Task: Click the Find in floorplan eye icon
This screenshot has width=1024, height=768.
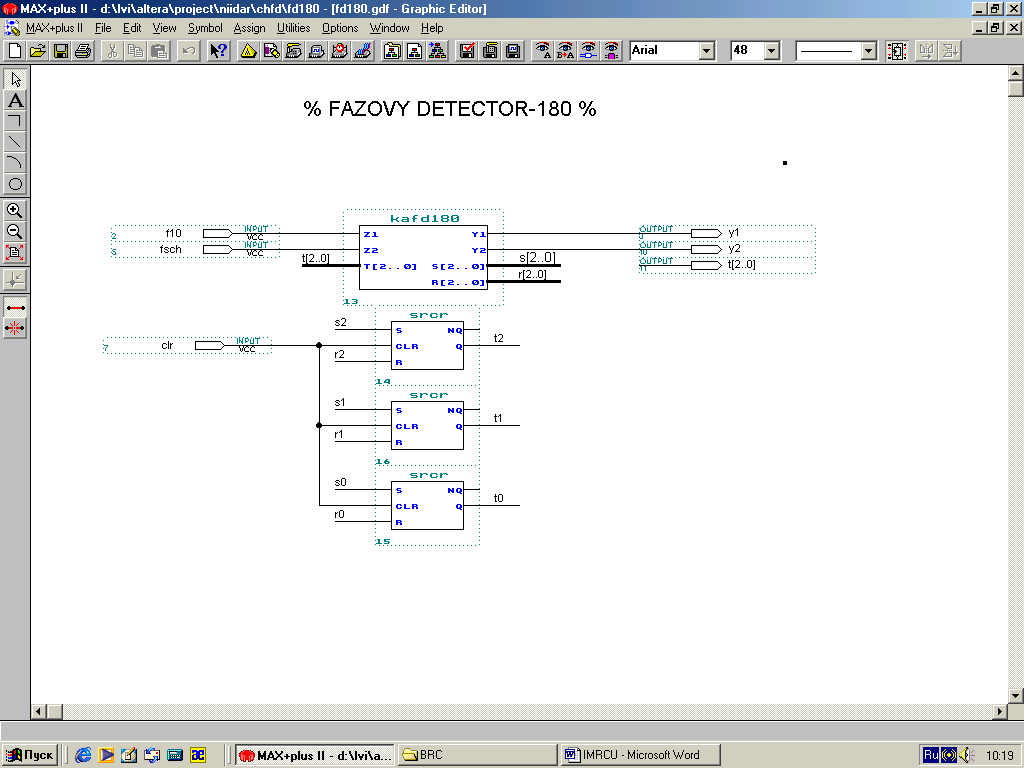Action: (x=611, y=51)
